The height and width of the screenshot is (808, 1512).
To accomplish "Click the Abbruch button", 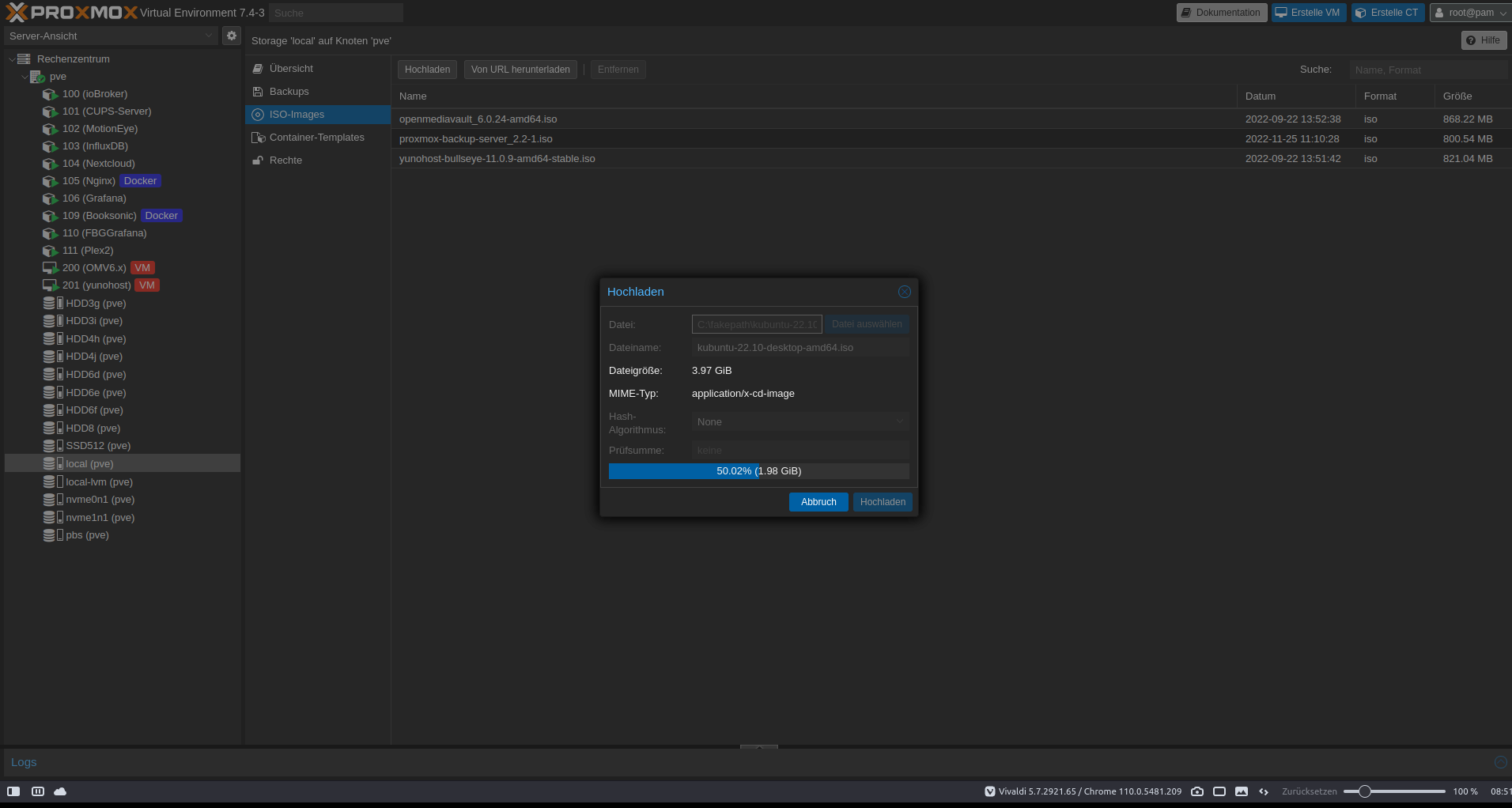I will click(x=818, y=502).
